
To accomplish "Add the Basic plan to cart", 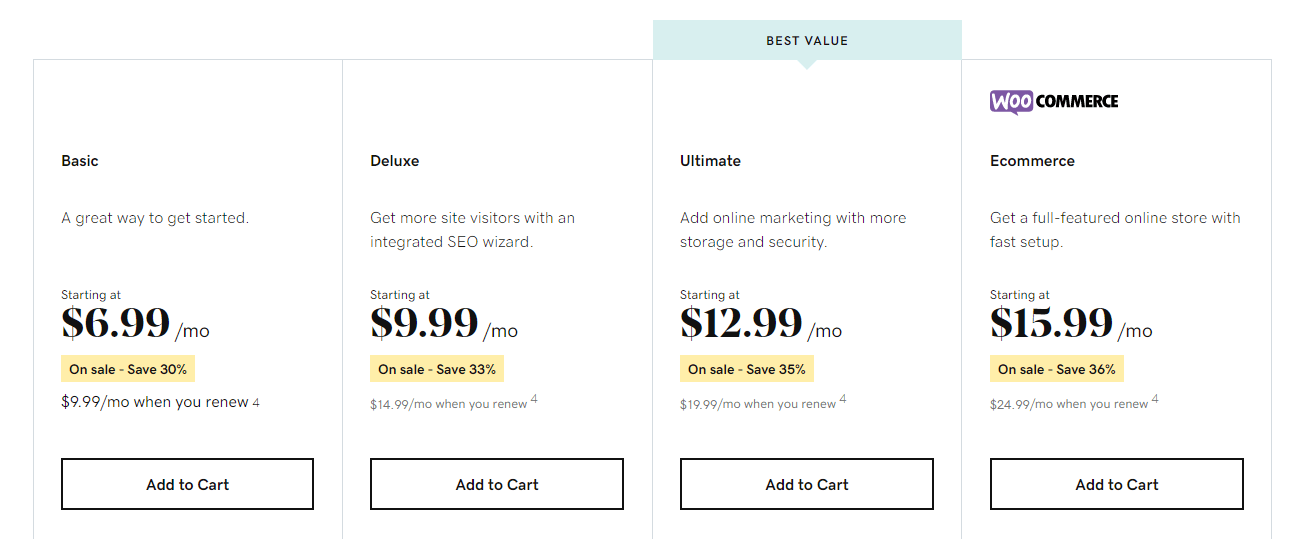I will click(x=187, y=484).
